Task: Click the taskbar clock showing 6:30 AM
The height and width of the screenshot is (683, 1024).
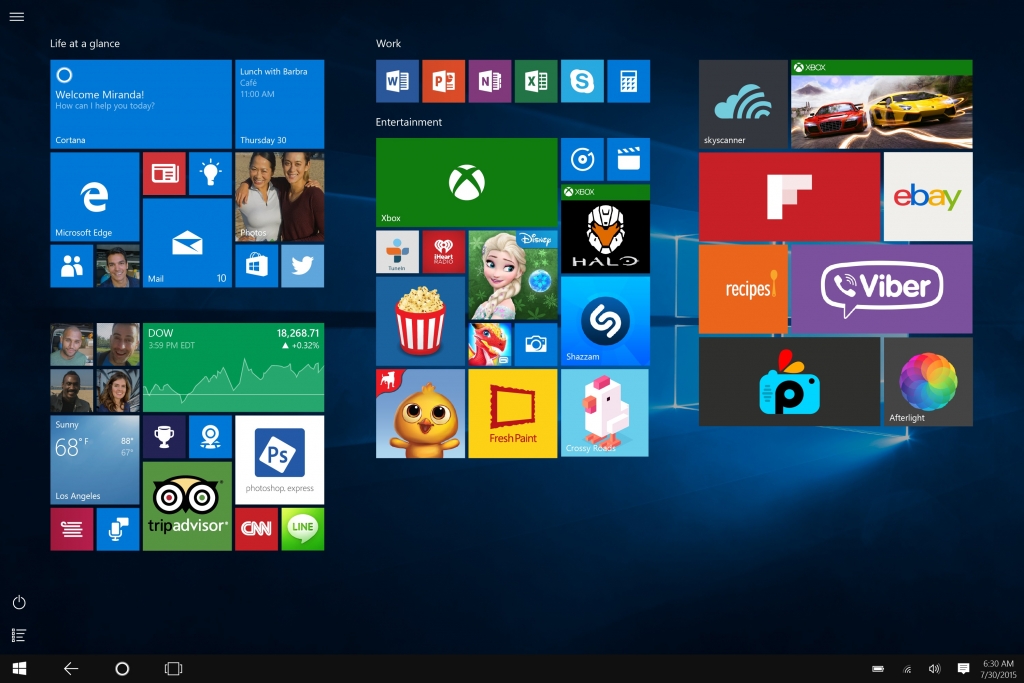Action: 999,669
